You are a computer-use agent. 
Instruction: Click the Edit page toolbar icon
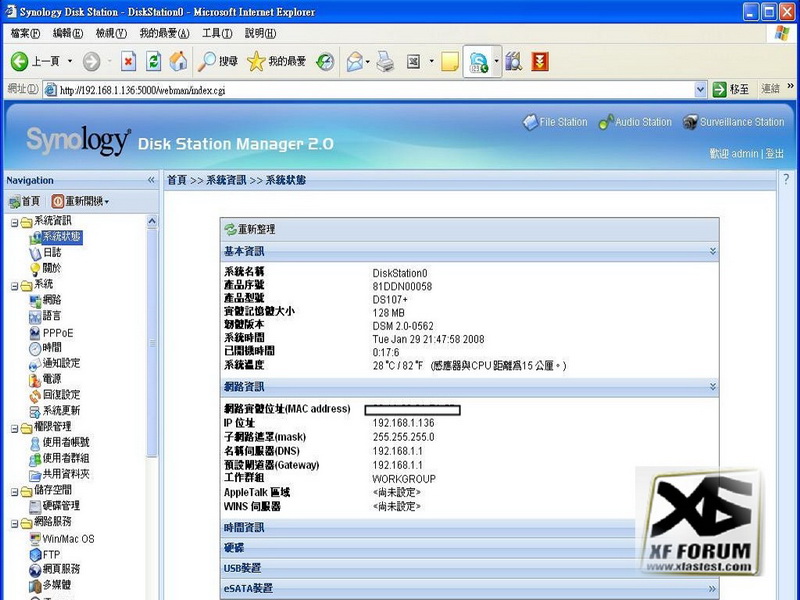413,62
